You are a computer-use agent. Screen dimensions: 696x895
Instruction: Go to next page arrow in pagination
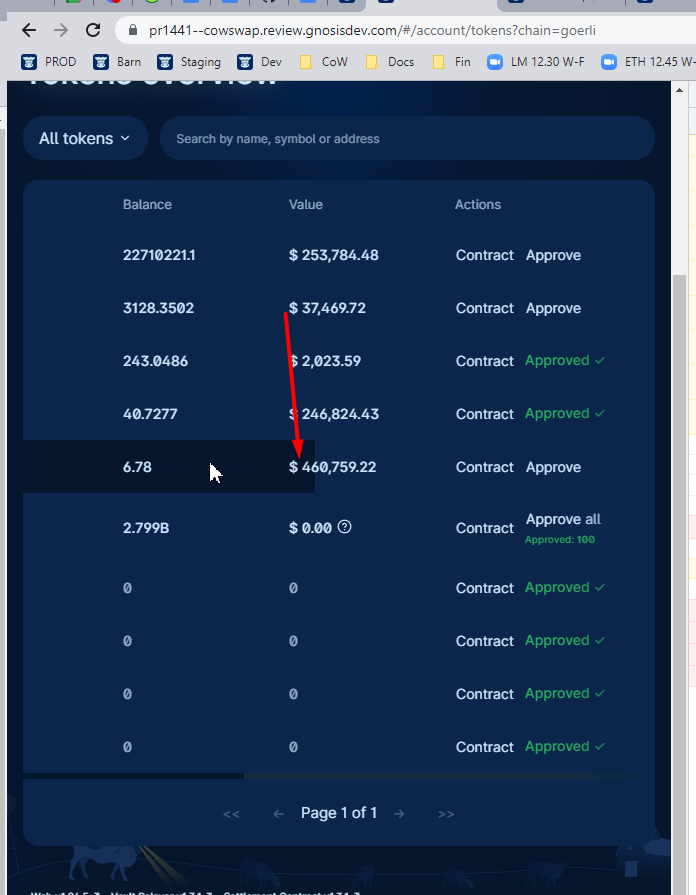click(399, 814)
